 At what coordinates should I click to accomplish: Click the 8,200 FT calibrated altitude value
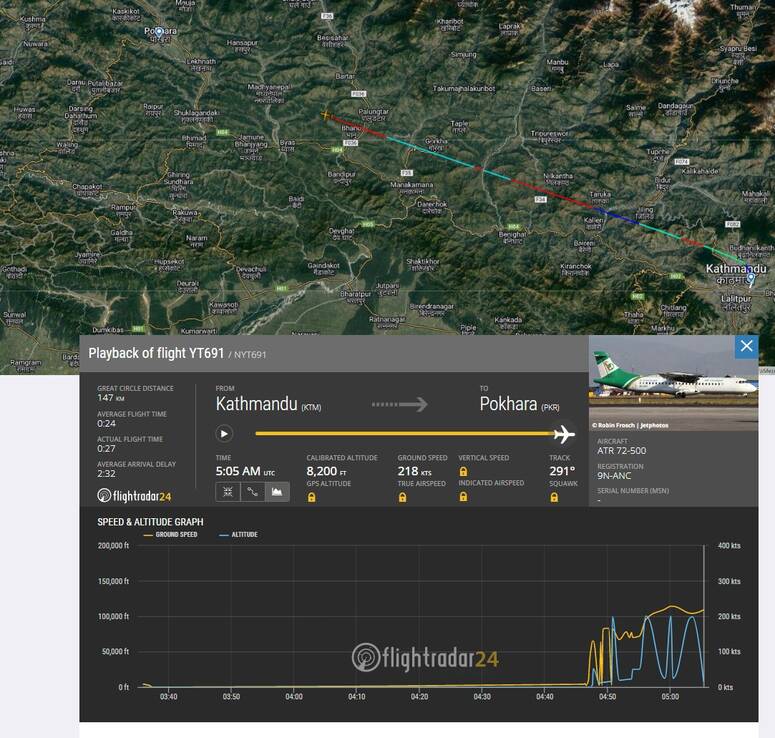tap(326, 471)
